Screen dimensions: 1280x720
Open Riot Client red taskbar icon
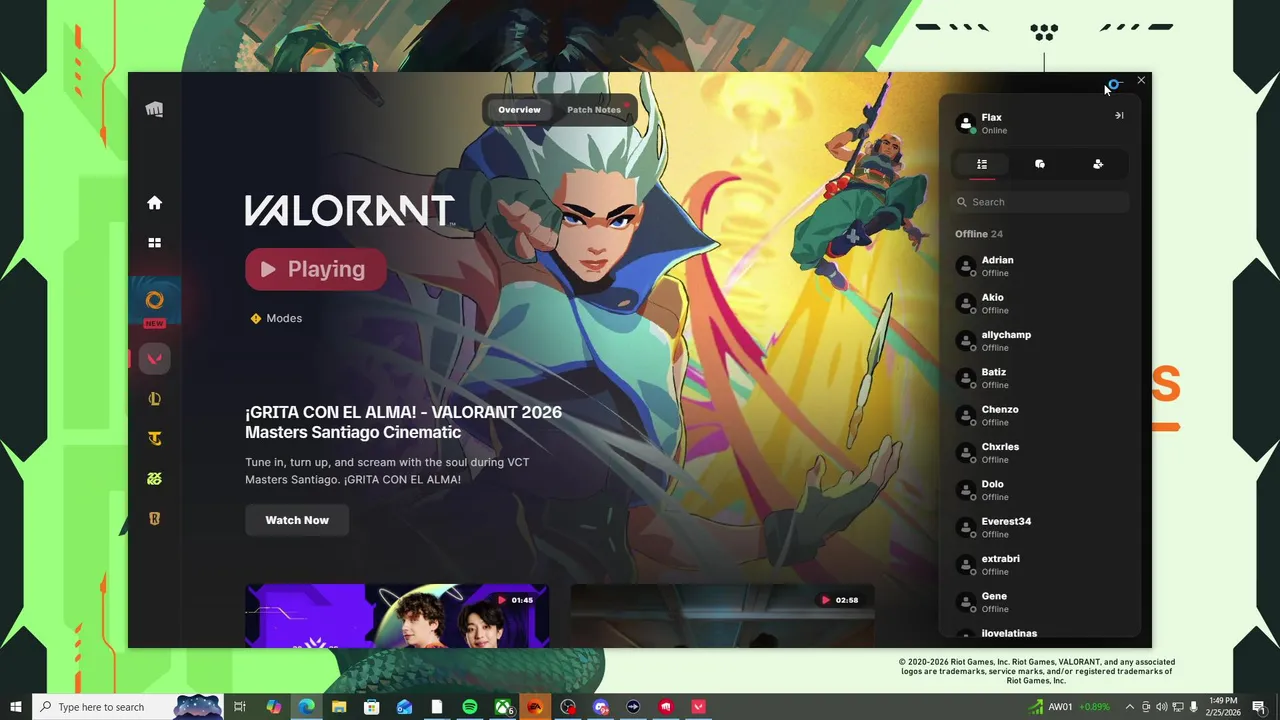pos(666,707)
